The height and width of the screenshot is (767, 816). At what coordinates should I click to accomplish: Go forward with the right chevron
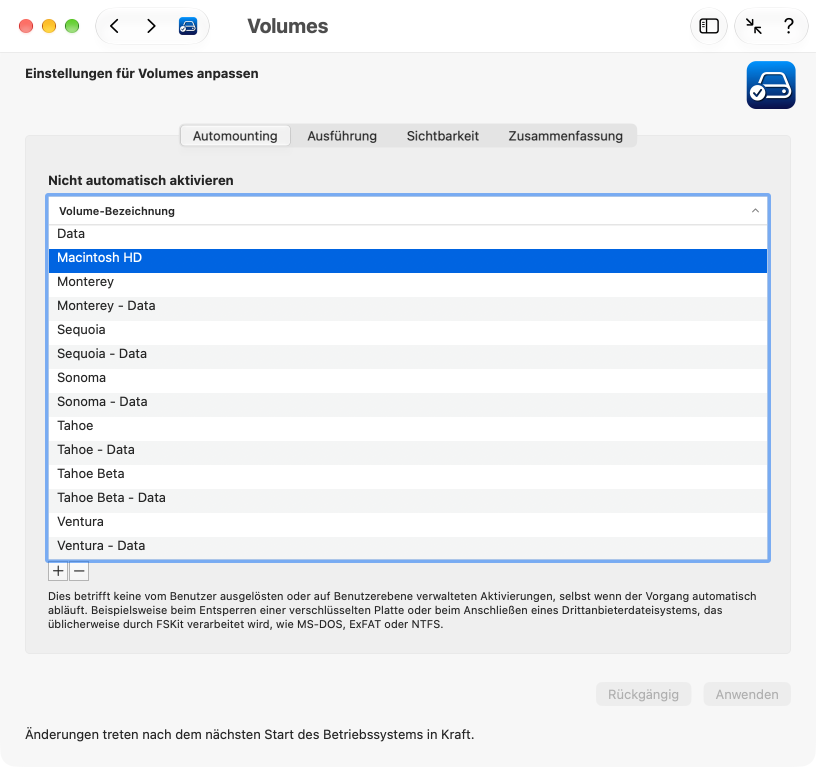(151, 26)
